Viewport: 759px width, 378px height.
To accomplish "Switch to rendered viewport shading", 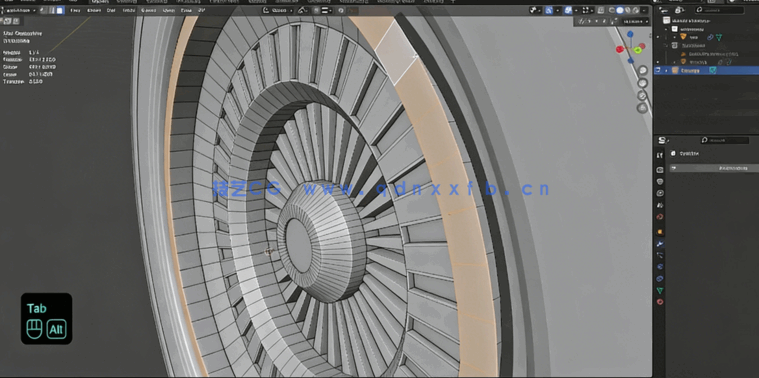I will coord(636,10).
